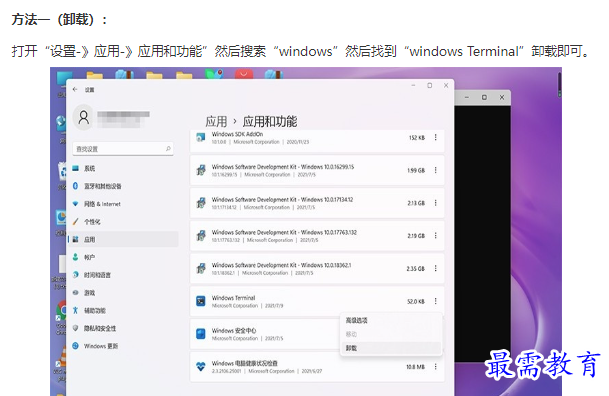Focus the Settings search box
Screen dimensions: 609x396
pos(123,149)
